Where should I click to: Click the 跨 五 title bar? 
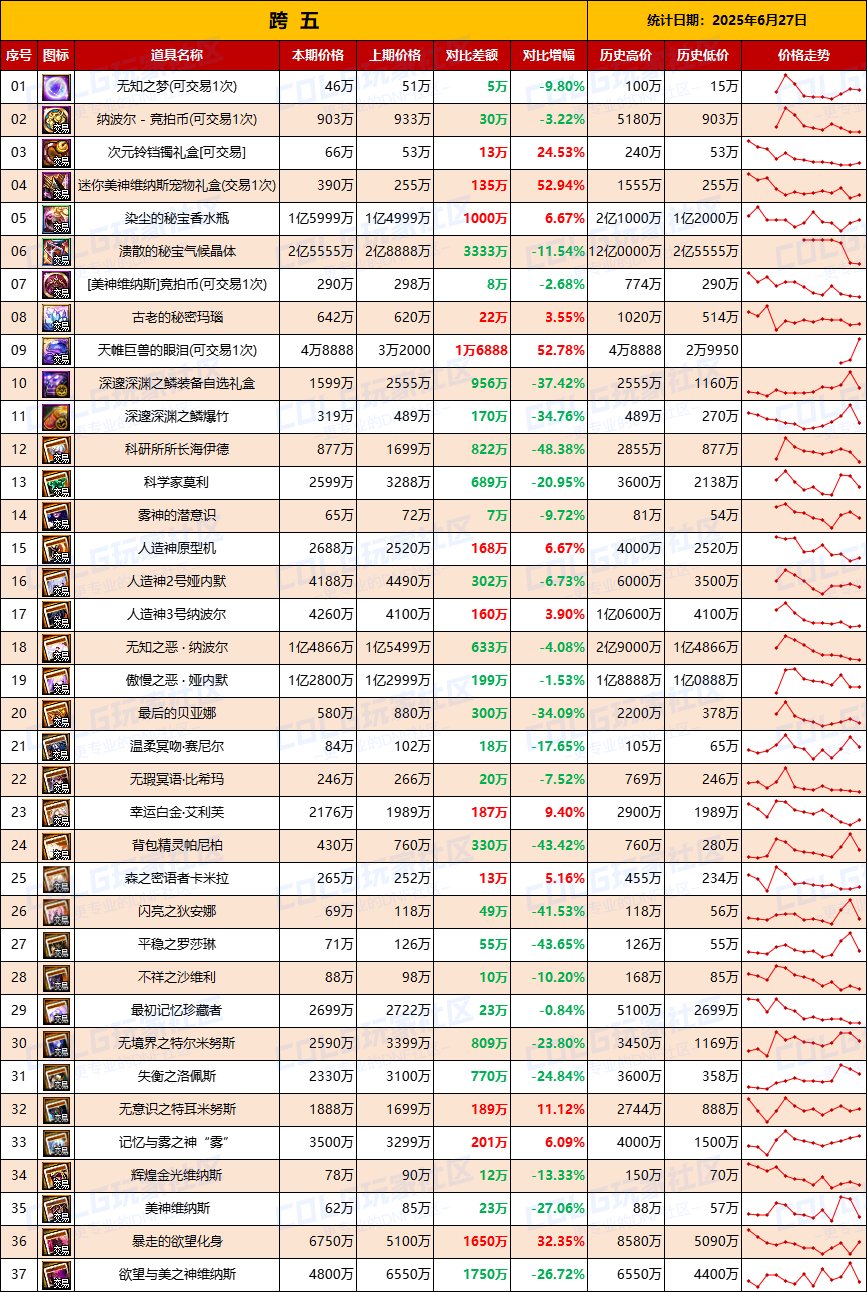coord(294,20)
